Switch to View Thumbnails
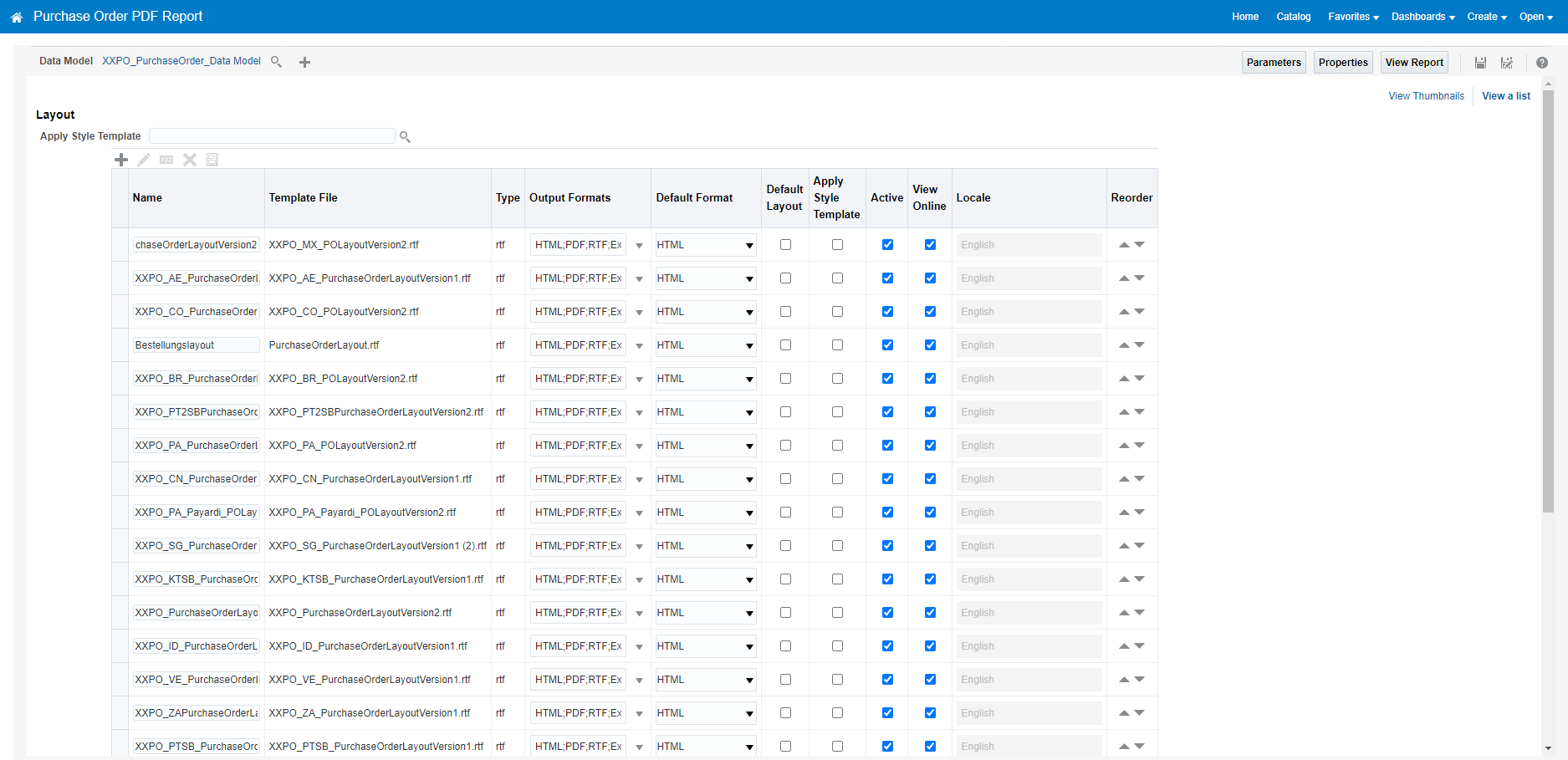This screenshot has width=1568, height=760. click(1426, 95)
